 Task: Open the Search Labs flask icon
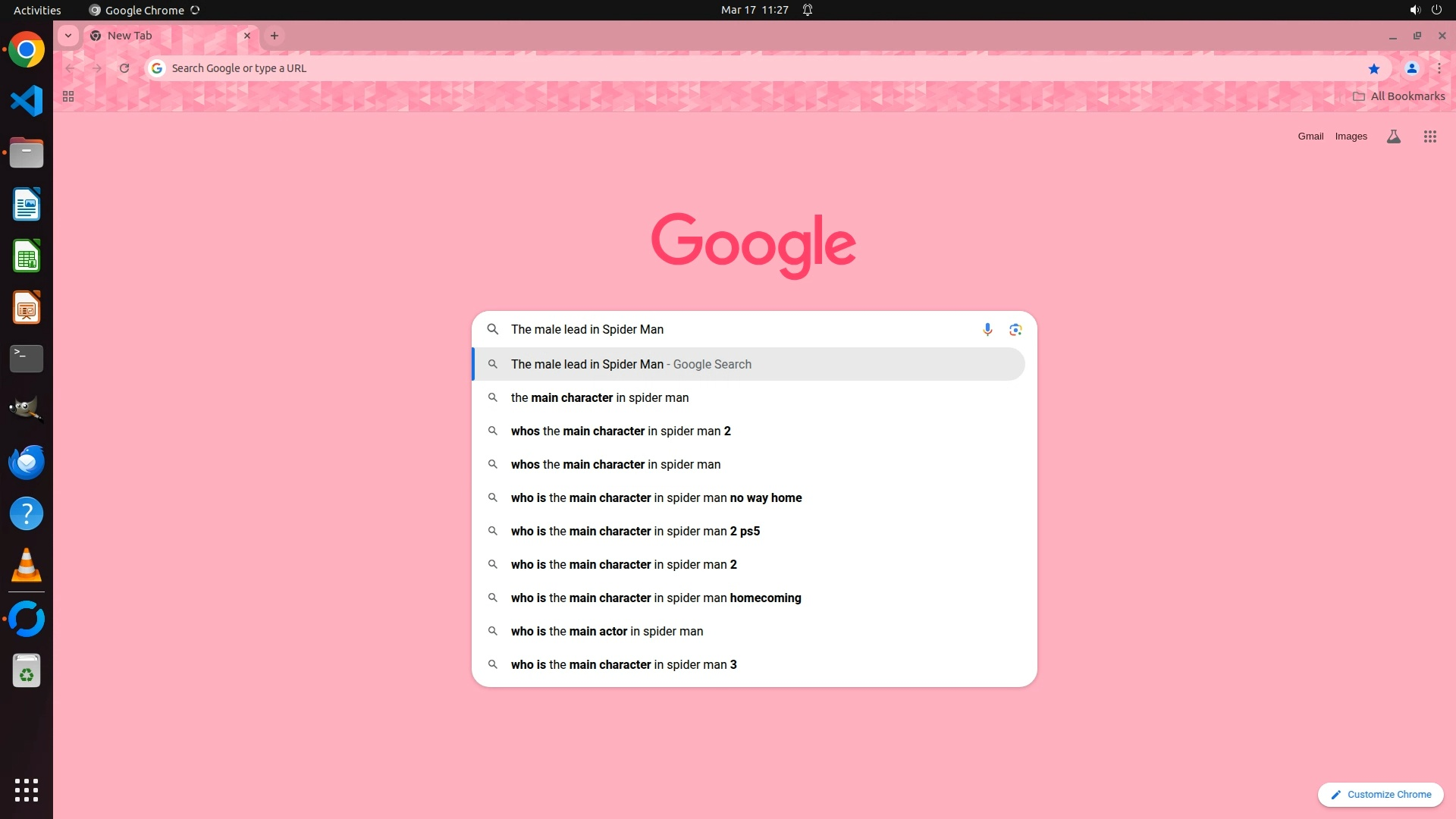point(1393,136)
